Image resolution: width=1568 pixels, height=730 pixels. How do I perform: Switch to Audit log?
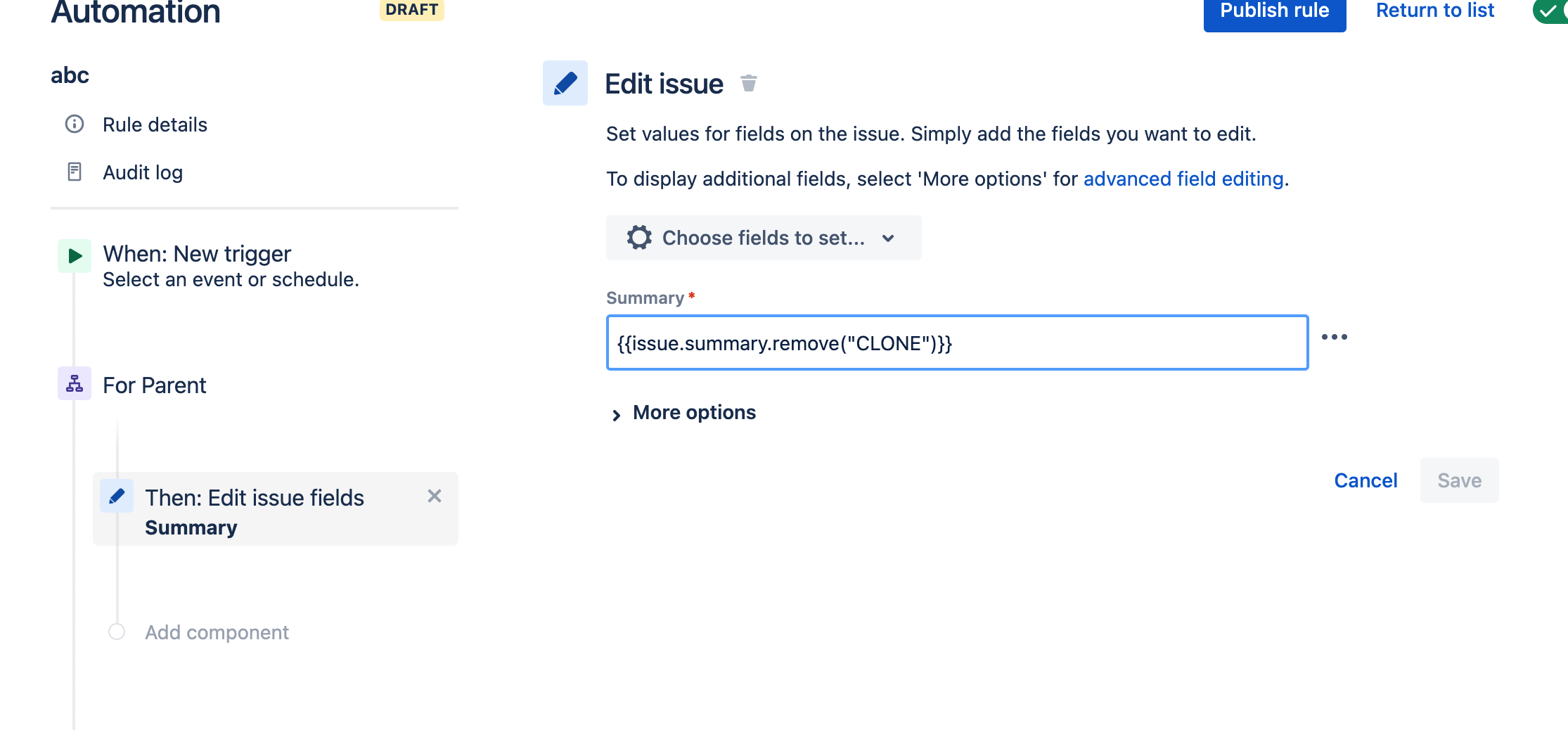click(x=143, y=172)
